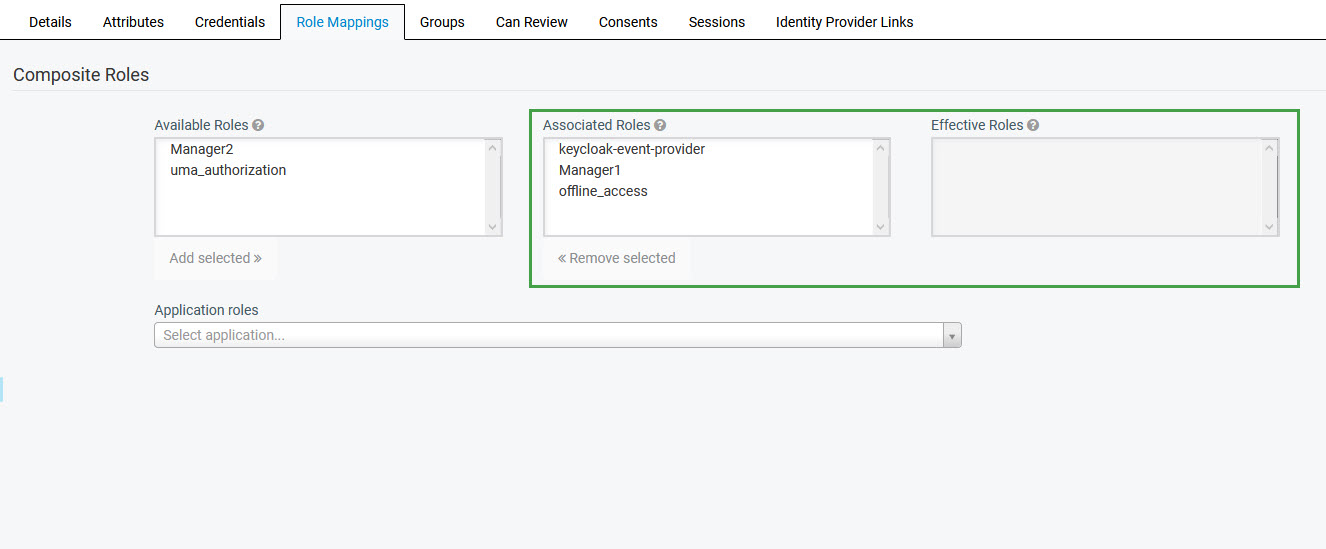Open the Consents tab
This screenshot has height=549, width=1326.
(x=628, y=22)
